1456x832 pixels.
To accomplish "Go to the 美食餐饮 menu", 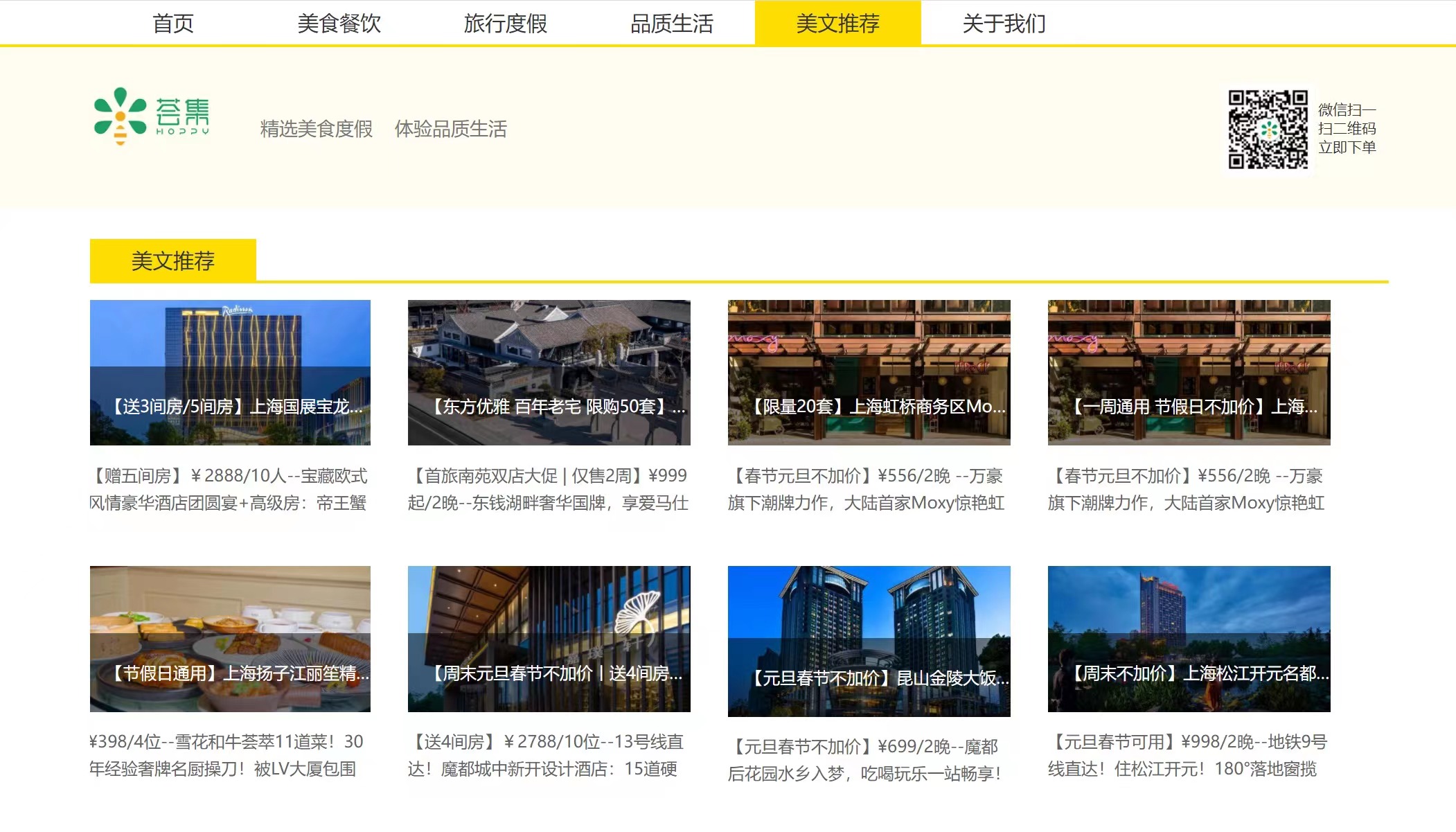I will coord(339,24).
